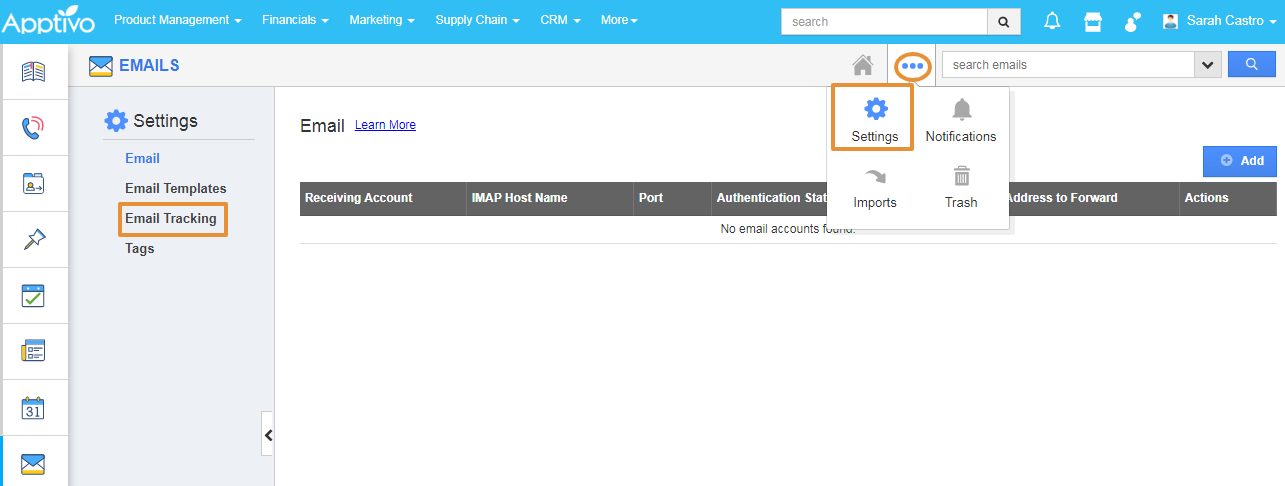Click the phone call icon in left sidebar
Viewport: 1285px width, 486px height.
[34, 128]
